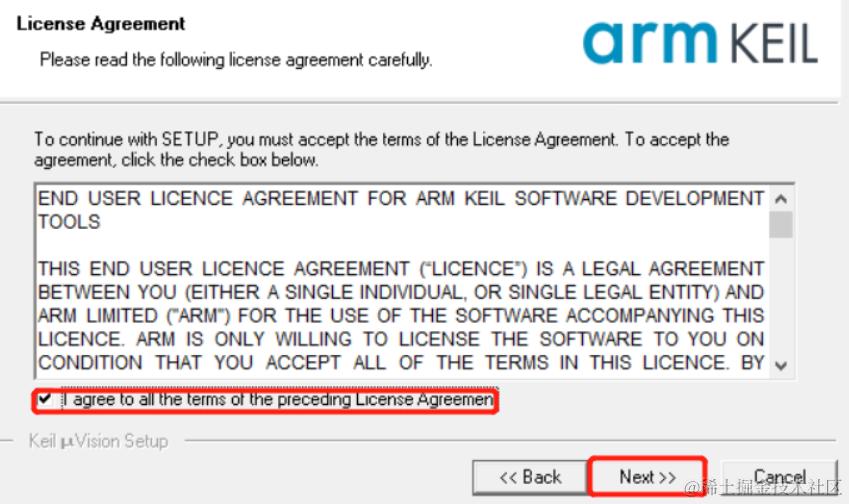Go back with the << Back button
This screenshot has height=504, width=849.
[530, 477]
